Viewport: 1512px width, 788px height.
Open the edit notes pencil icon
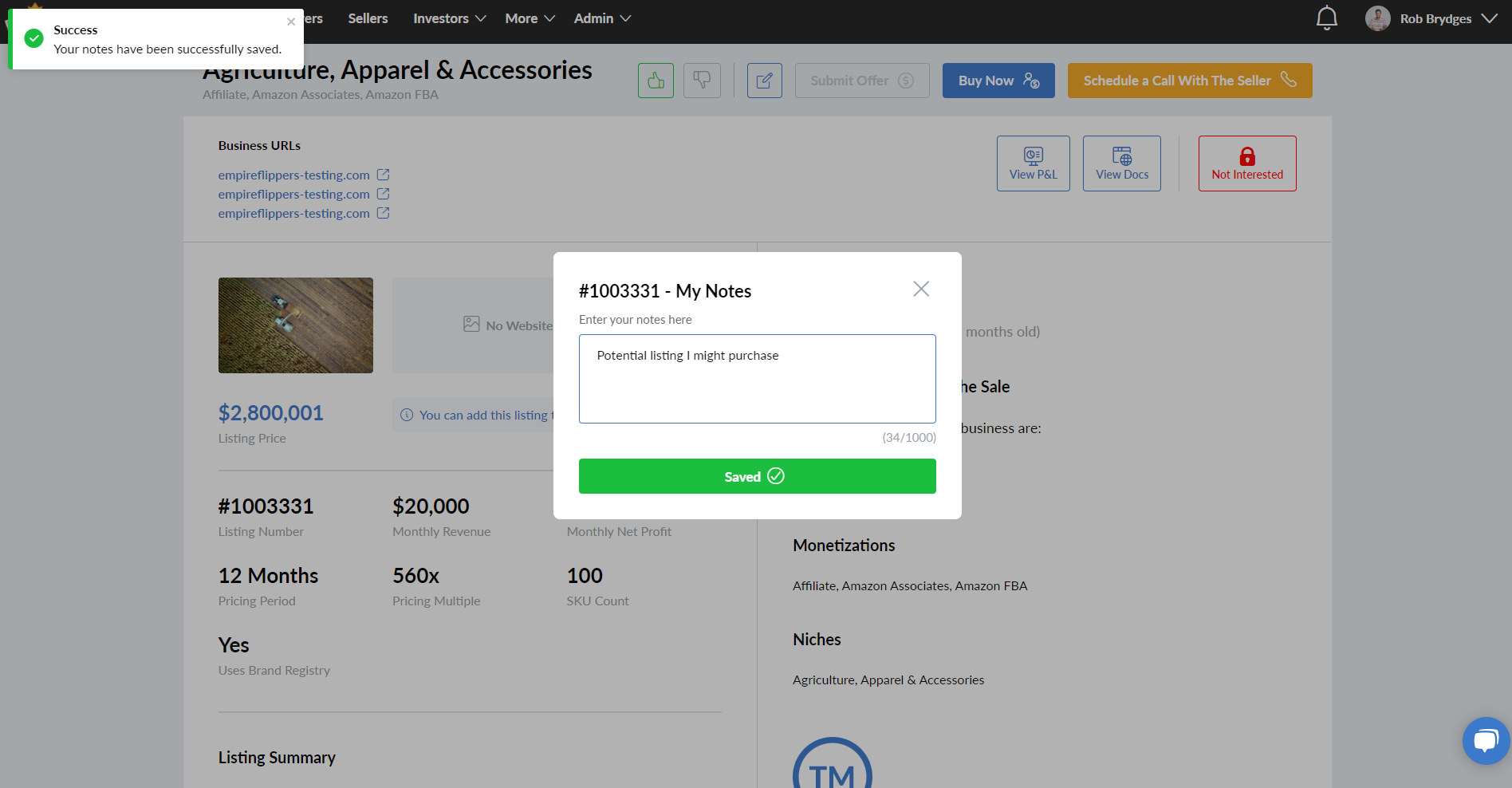pyautogui.click(x=764, y=81)
